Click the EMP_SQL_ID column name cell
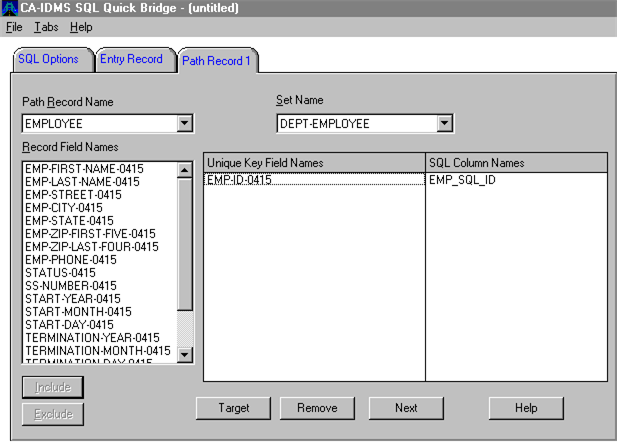This screenshot has height=442, width=617. (x=462, y=180)
